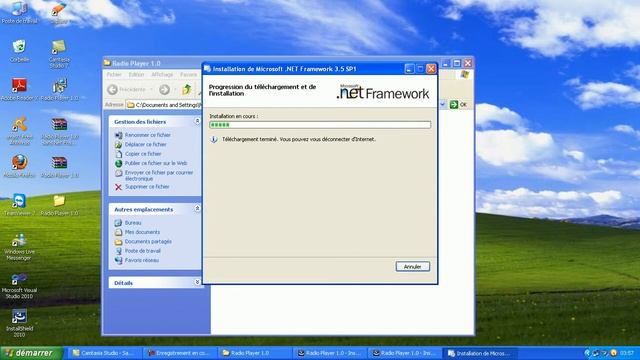Launch avast! Free Antivirus desktop shortcut
Image resolution: width=640 pixels, height=360 pixels.
[19, 131]
